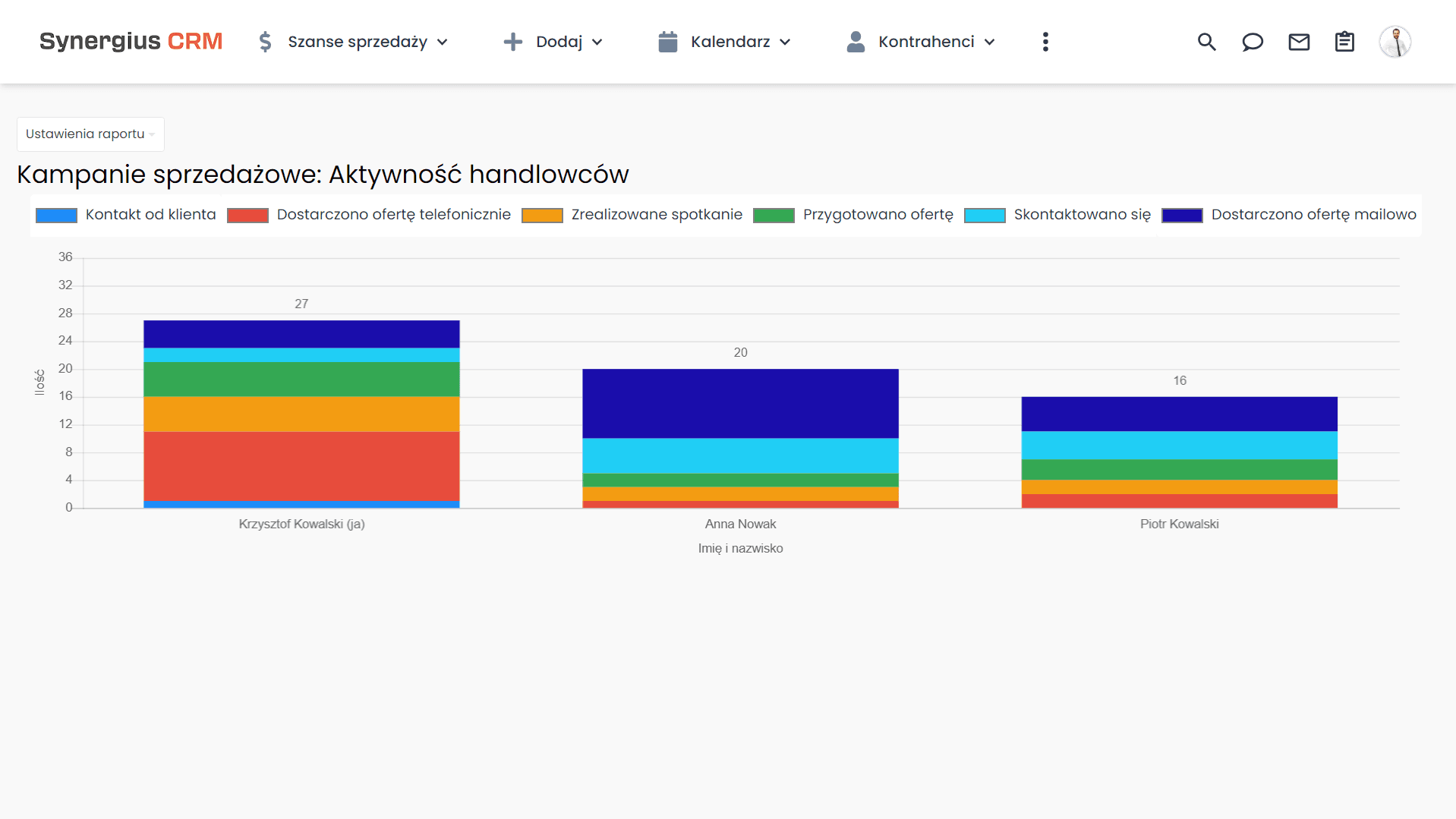Open the Dodaj menu
1456x819 pixels.
(559, 42)
